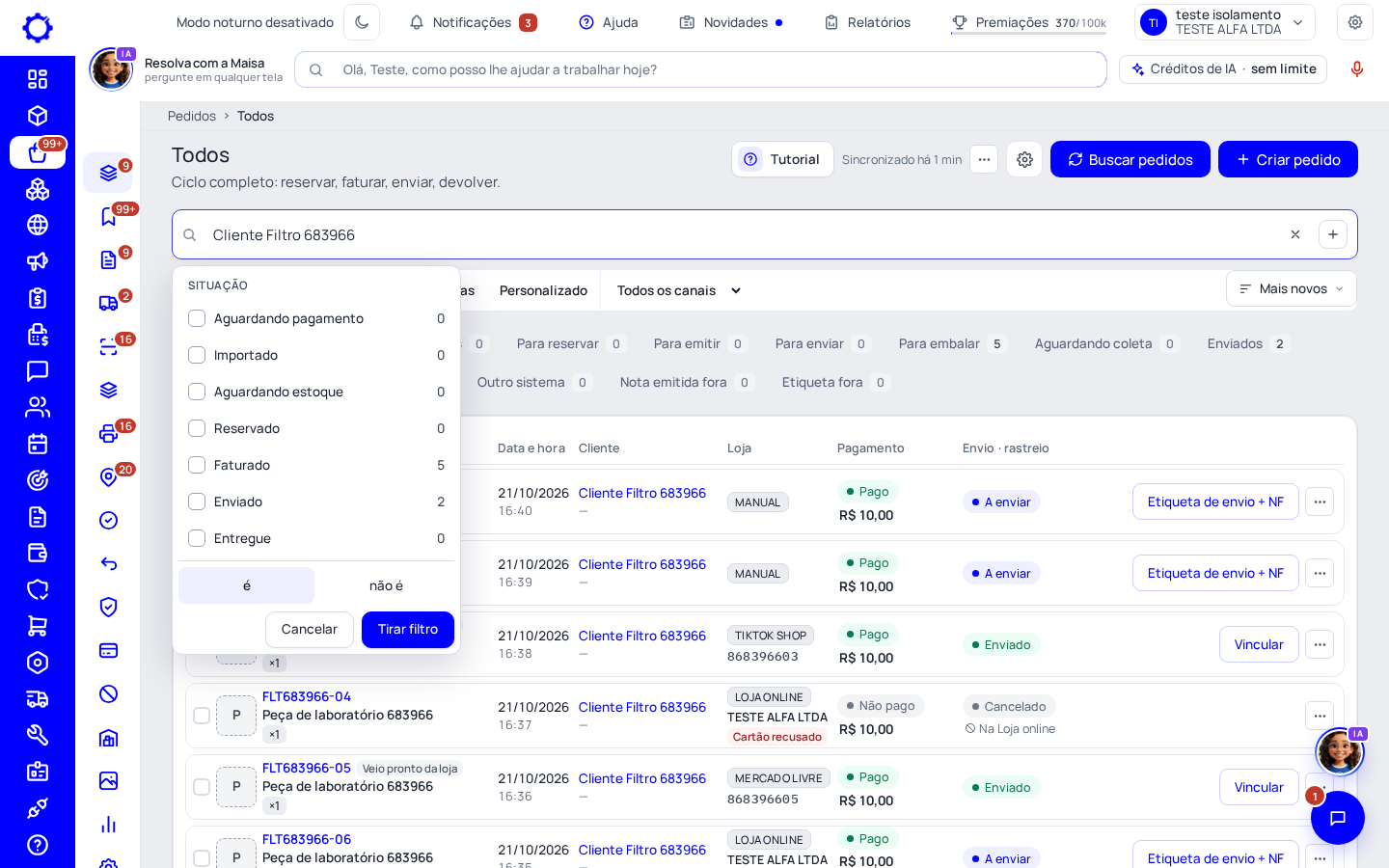1389x868 pixels.
Task: Select the Etiqueta fora status tab
Action: coord(835,382)
